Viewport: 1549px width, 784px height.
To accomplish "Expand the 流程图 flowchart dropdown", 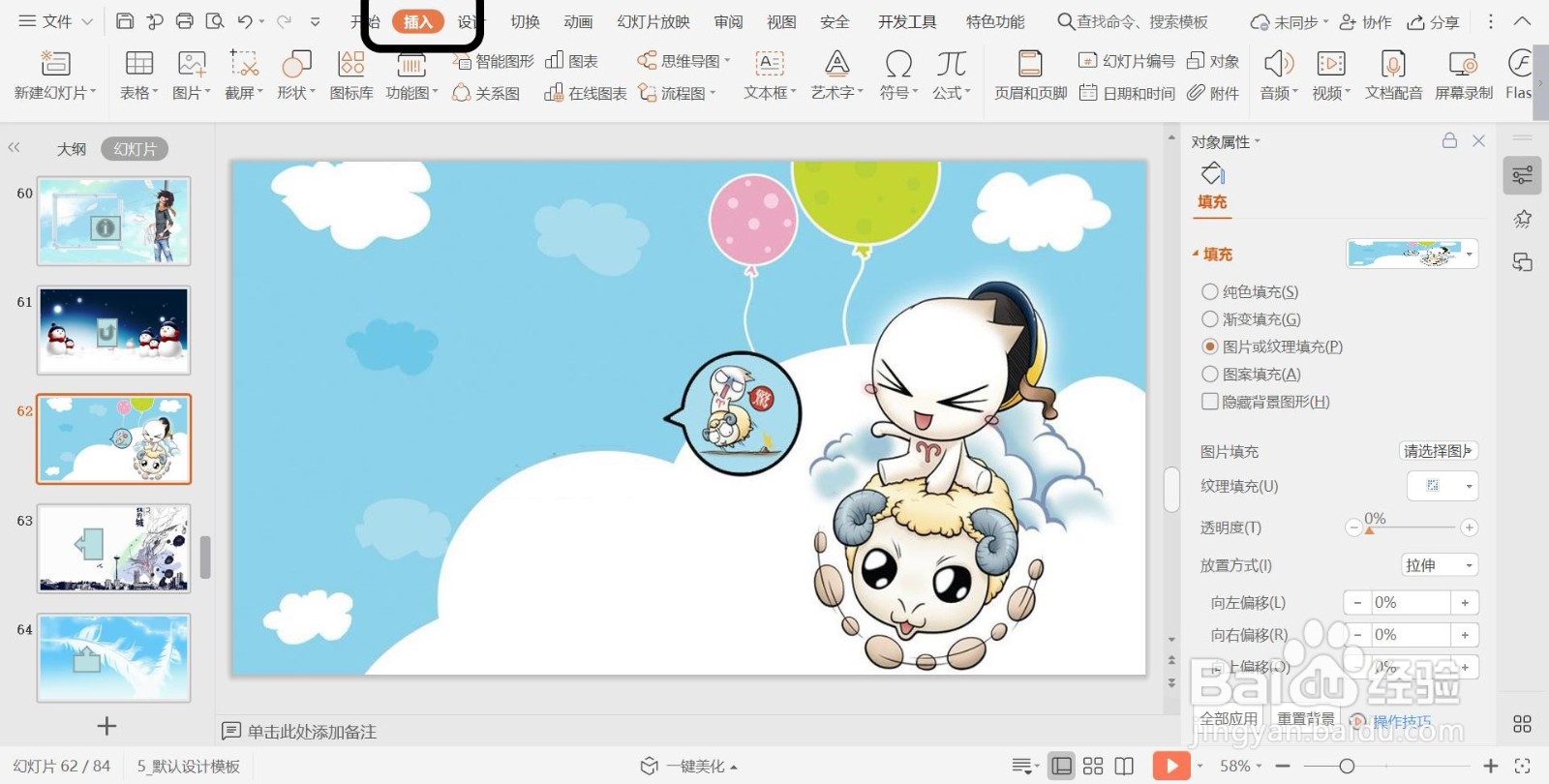I will point(713,93).
